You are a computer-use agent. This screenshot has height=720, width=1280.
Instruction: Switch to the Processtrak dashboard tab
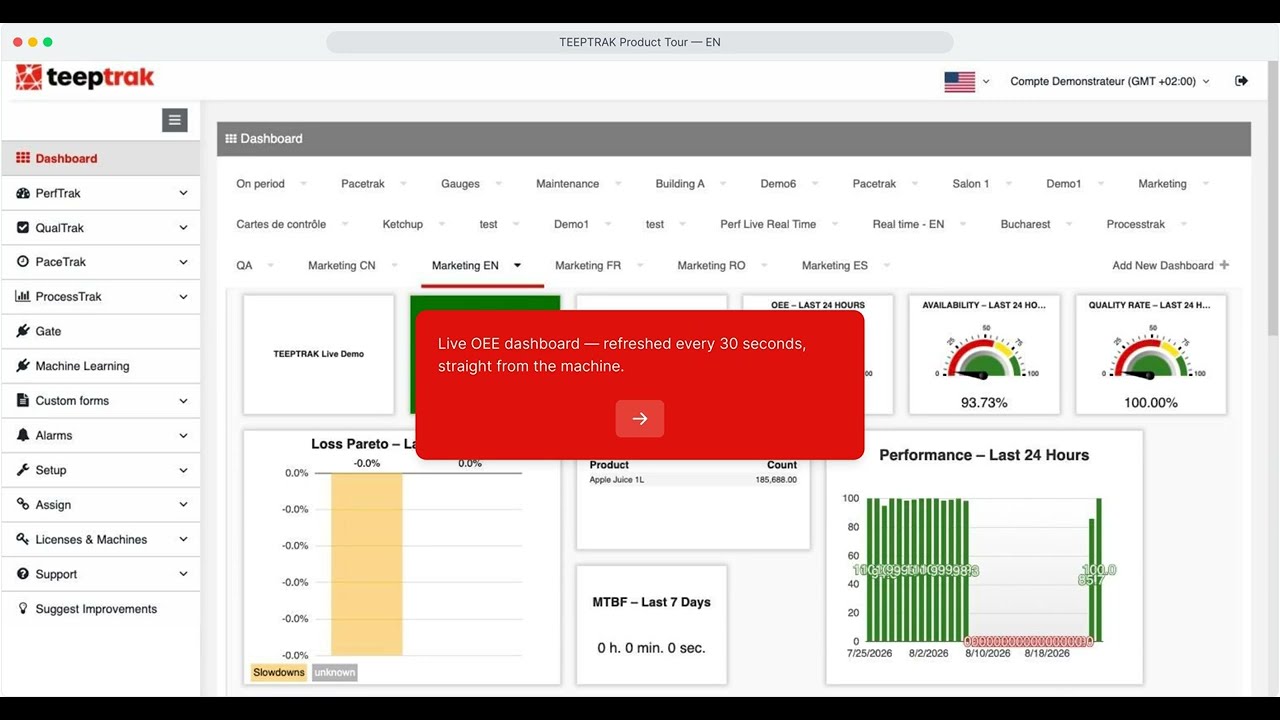coord(1136,224)
